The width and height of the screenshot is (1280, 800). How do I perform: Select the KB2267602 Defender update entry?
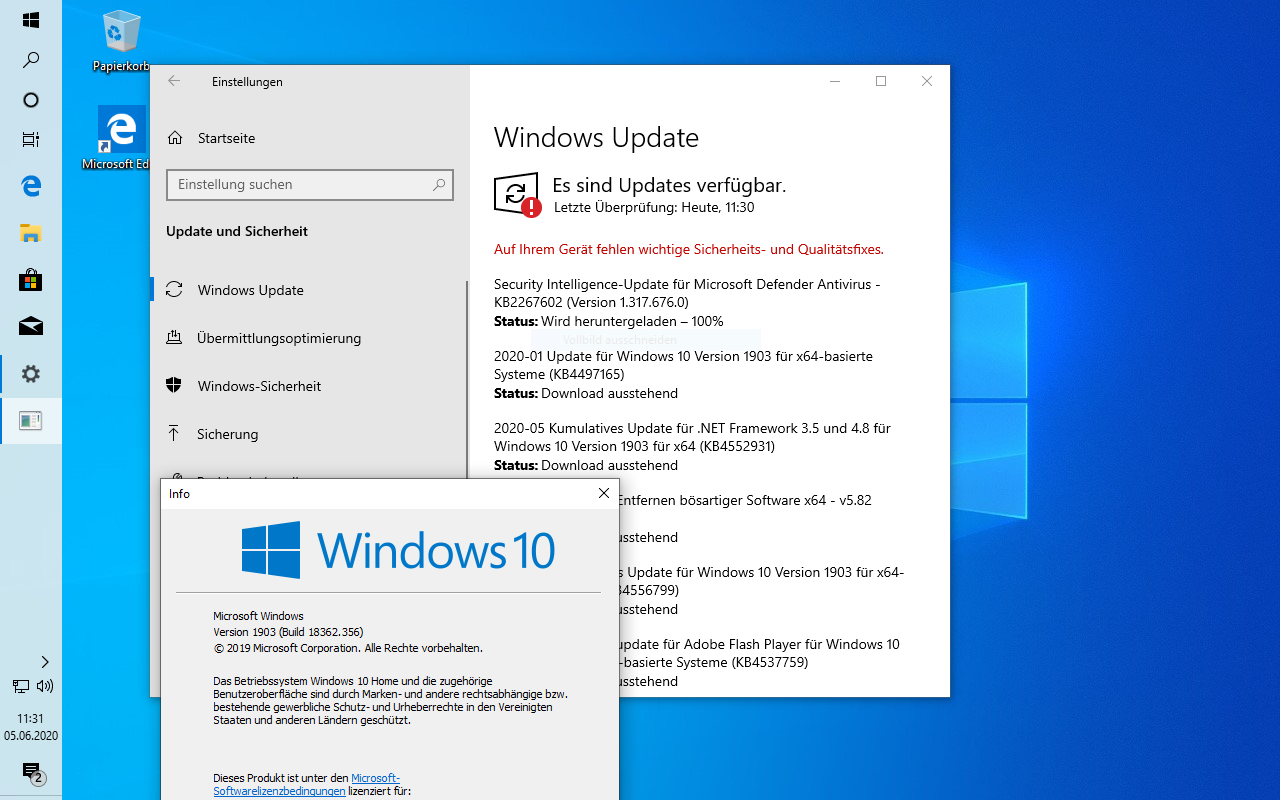click(687, 303)
